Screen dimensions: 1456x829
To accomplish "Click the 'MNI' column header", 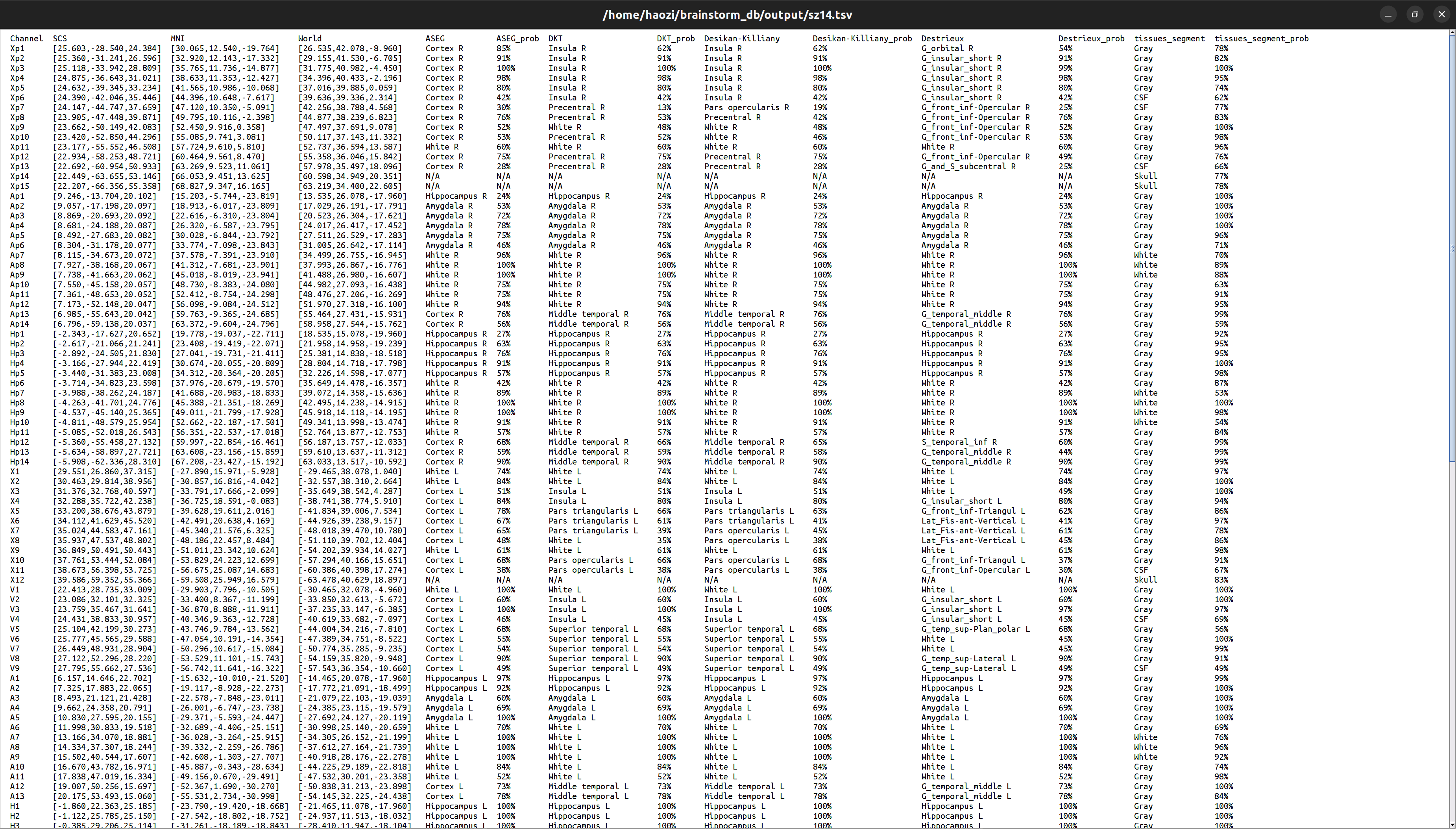I will tap(177, 39).
